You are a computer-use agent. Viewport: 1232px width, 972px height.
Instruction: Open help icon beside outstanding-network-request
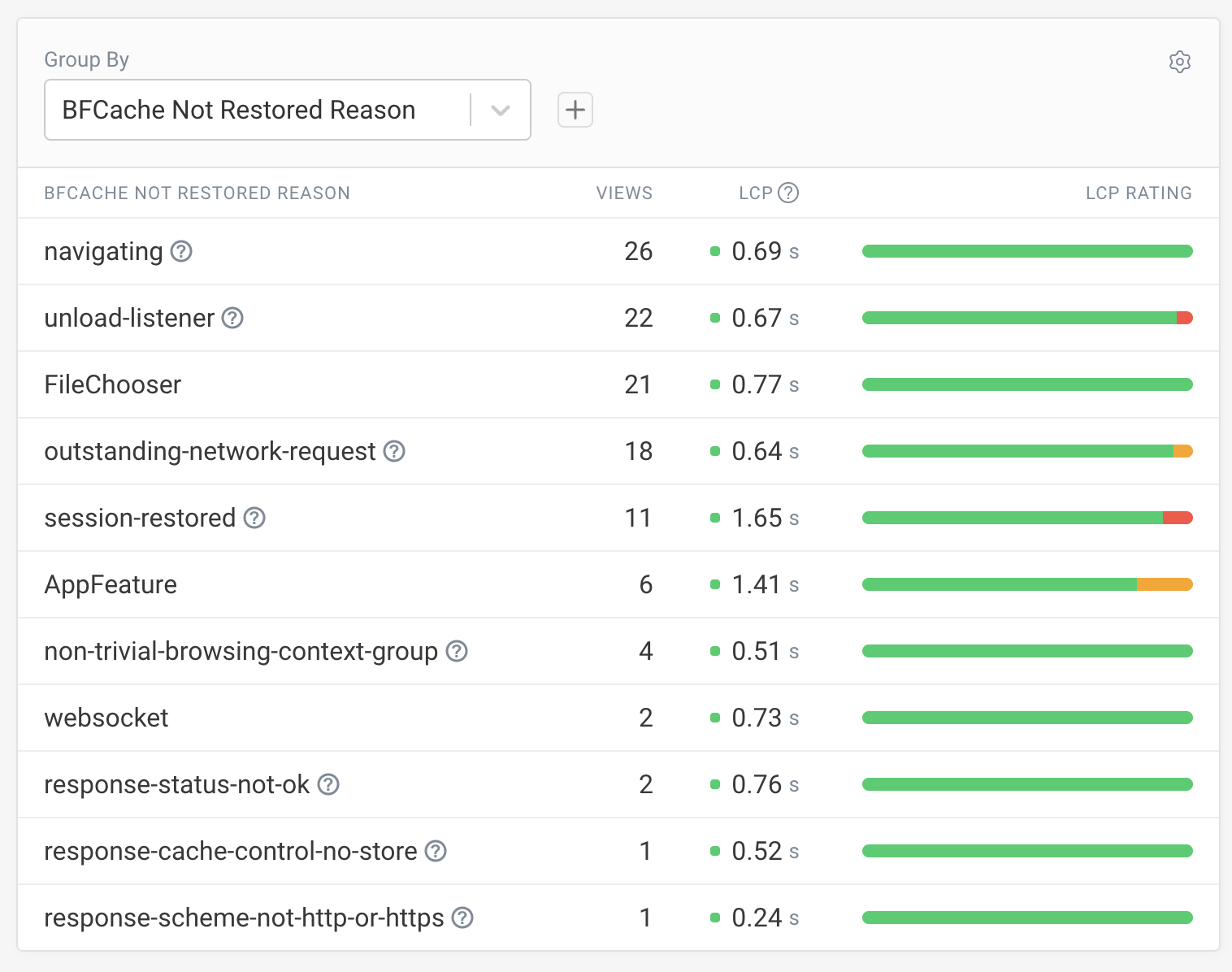click(x=393, y=452)
